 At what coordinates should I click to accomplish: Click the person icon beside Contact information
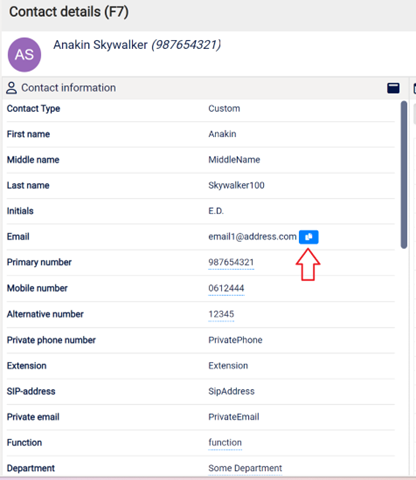tap(11, 88)
